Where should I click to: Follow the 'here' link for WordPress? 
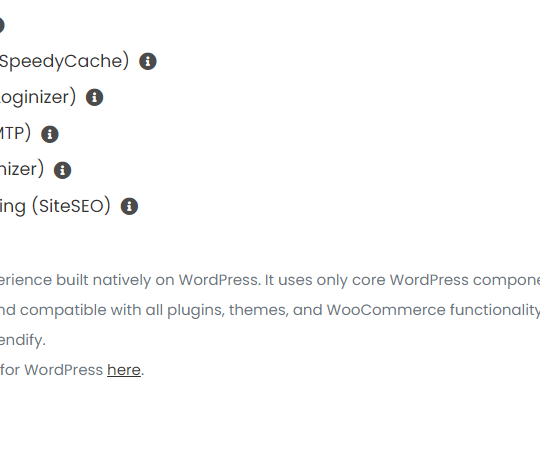(x=124, y=370)
